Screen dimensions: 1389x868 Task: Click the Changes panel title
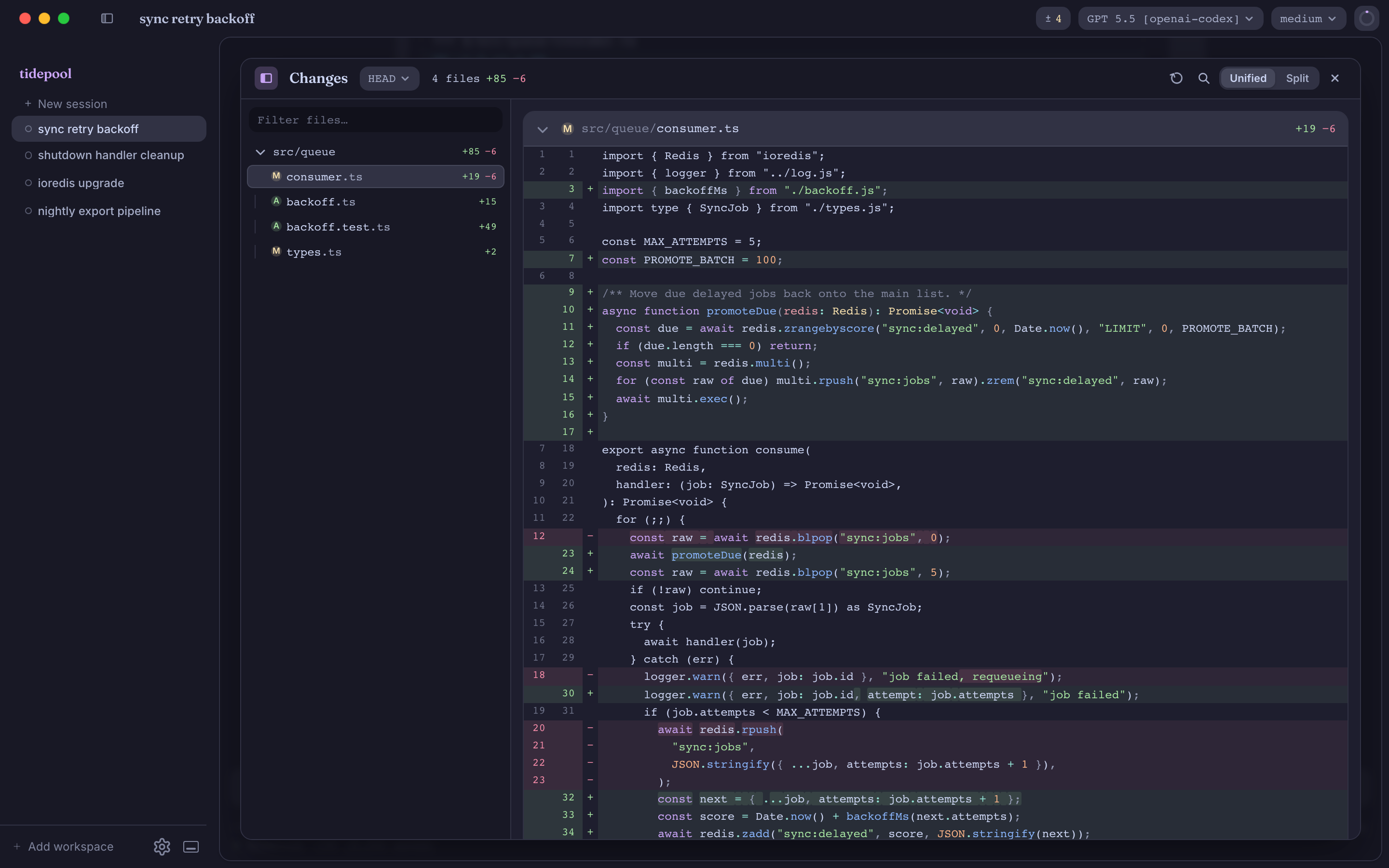318,78
